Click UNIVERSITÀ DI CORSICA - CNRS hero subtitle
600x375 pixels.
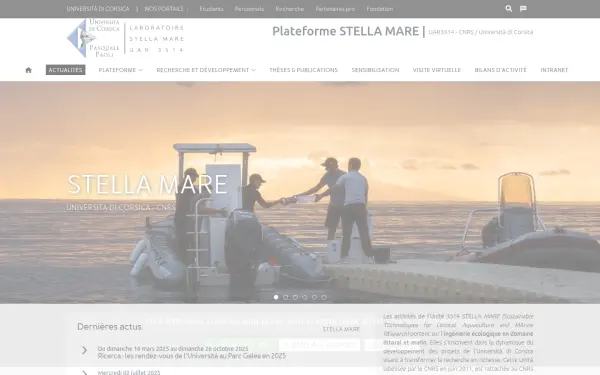point(121,207)
